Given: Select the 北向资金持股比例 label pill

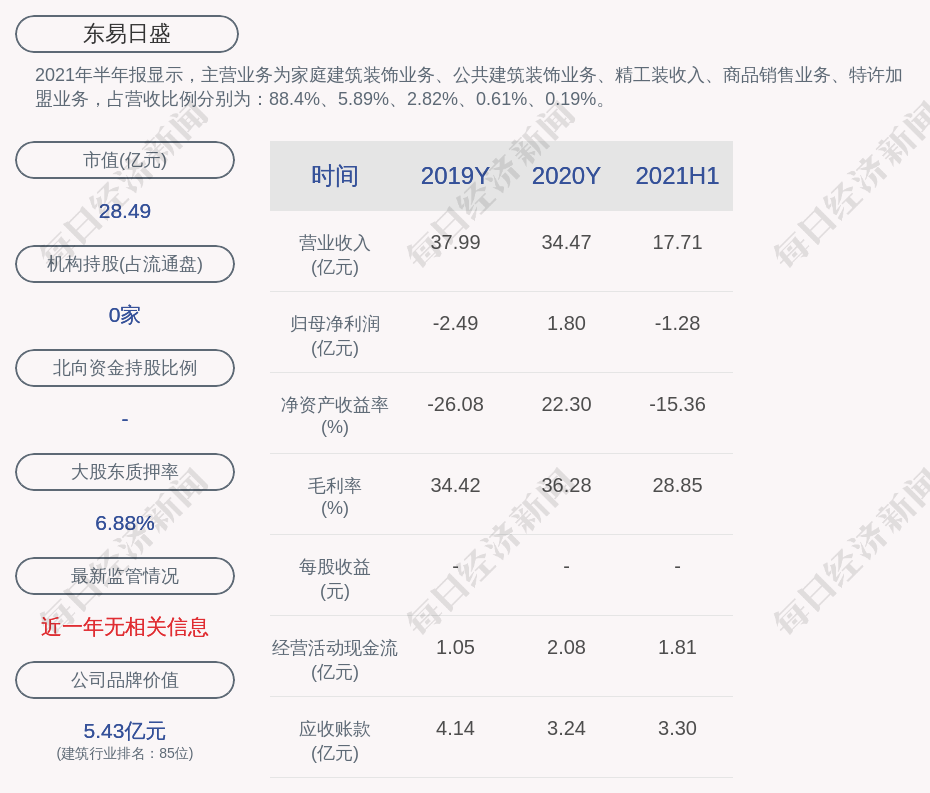Looking at the screenshot, I should [125, 368].
